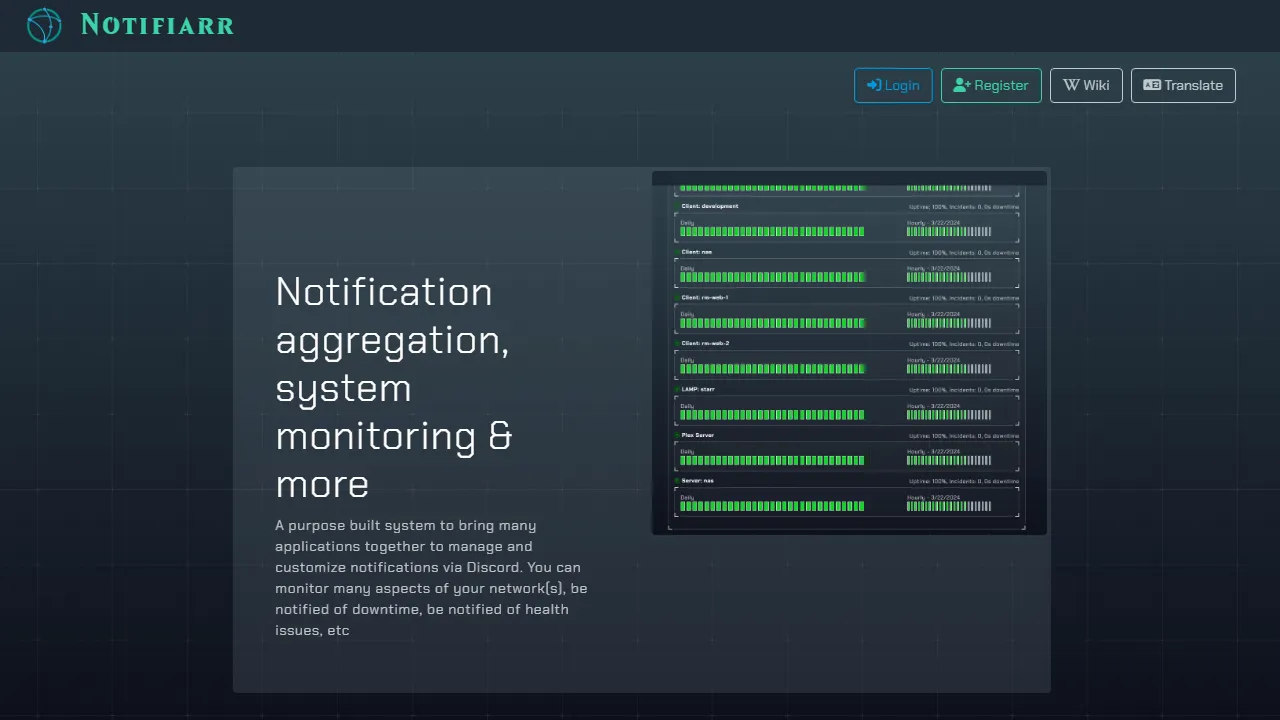Viewport: 1280px width, 720px height.
Task: Click the monitoring dashboard screenshot preview
Action: 849,353
